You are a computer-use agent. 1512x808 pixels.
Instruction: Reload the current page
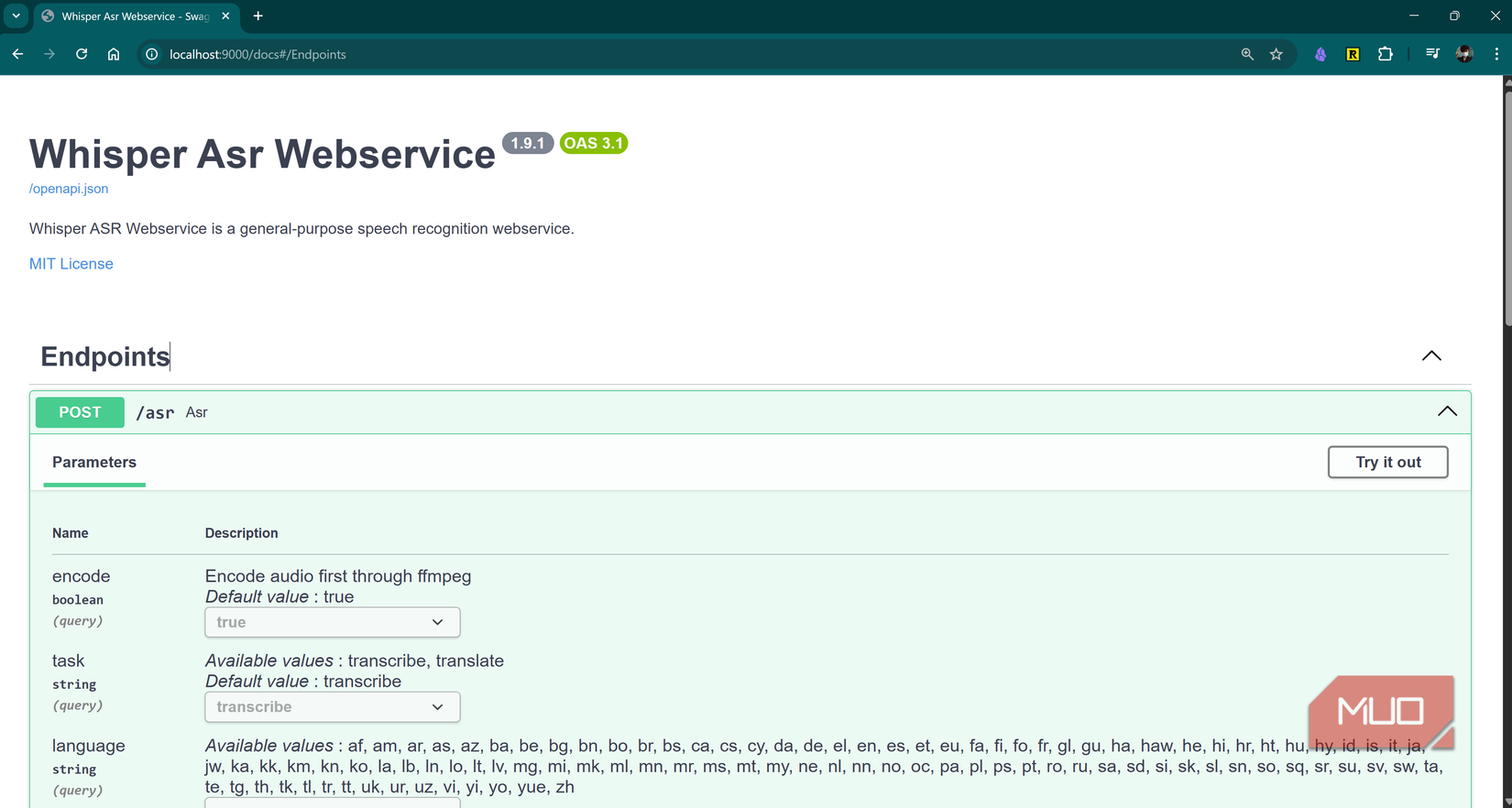82,54
